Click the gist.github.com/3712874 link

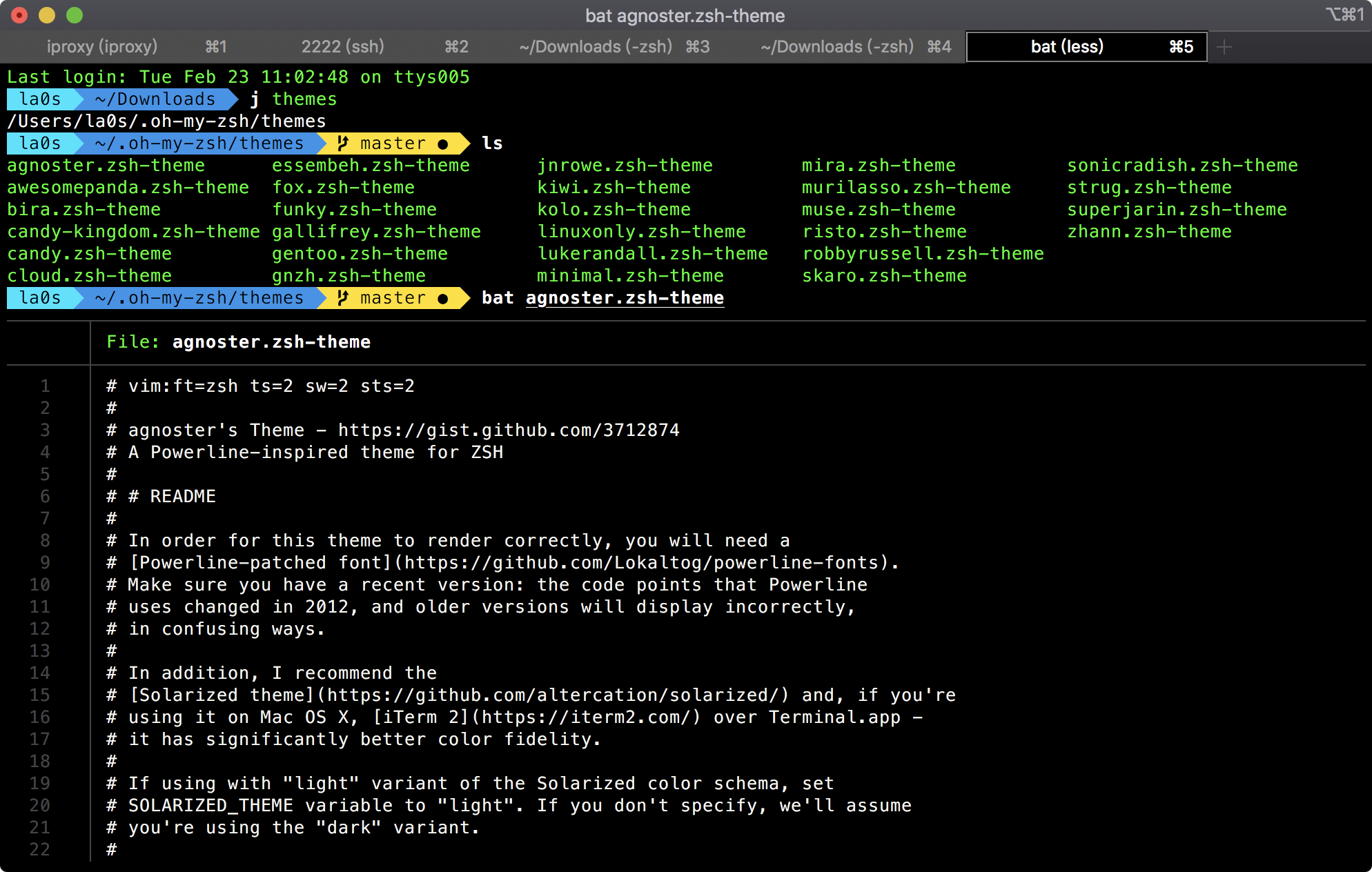[509, 430]
